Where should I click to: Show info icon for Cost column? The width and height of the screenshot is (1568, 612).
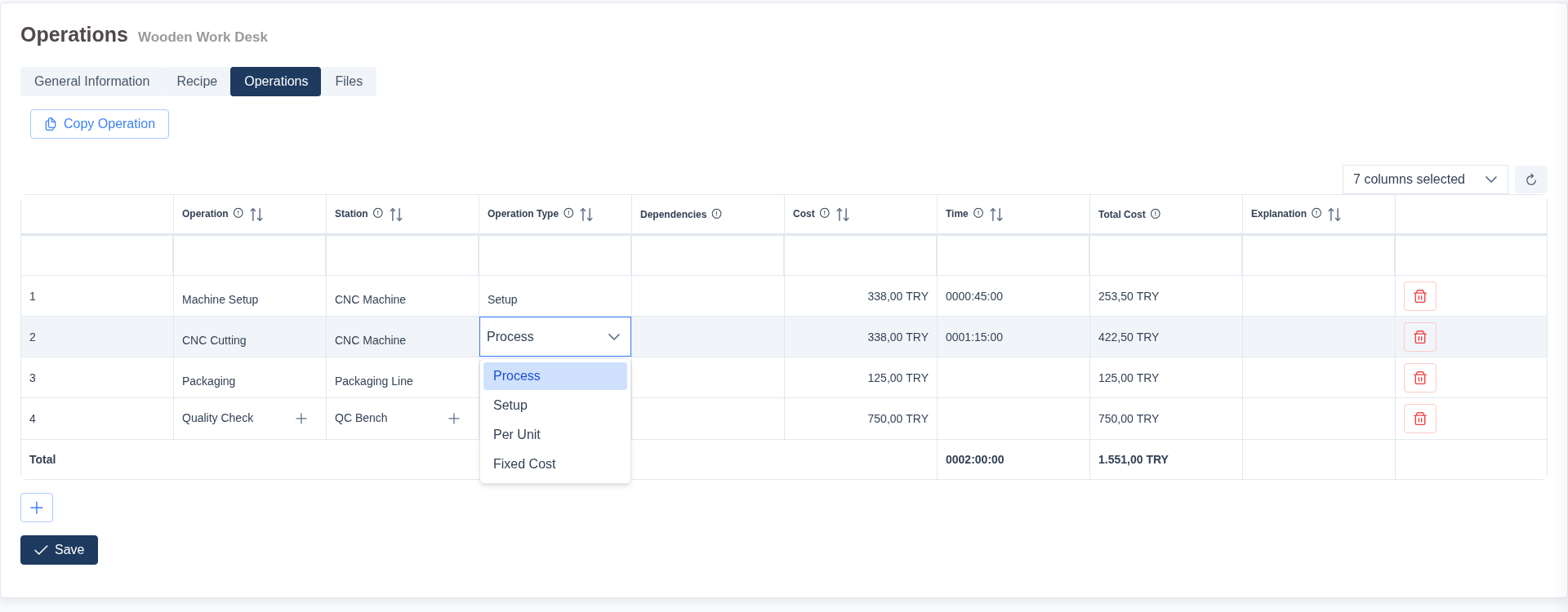tap(825, 213)
